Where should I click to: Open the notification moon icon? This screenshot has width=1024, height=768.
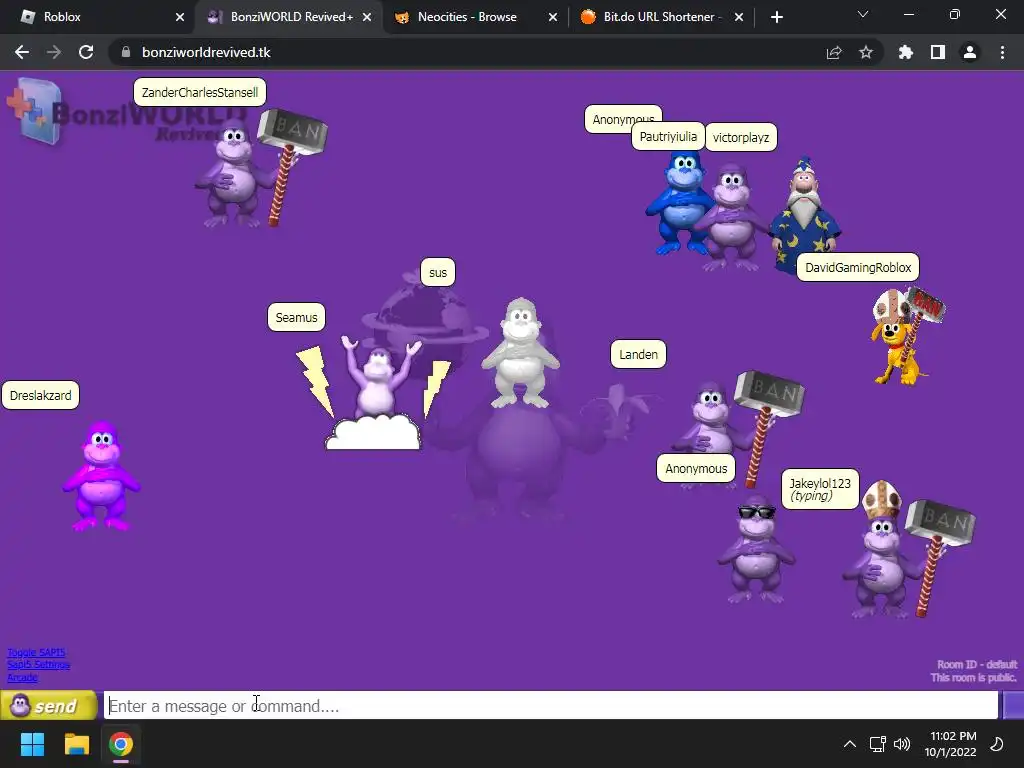pos(997,744)
